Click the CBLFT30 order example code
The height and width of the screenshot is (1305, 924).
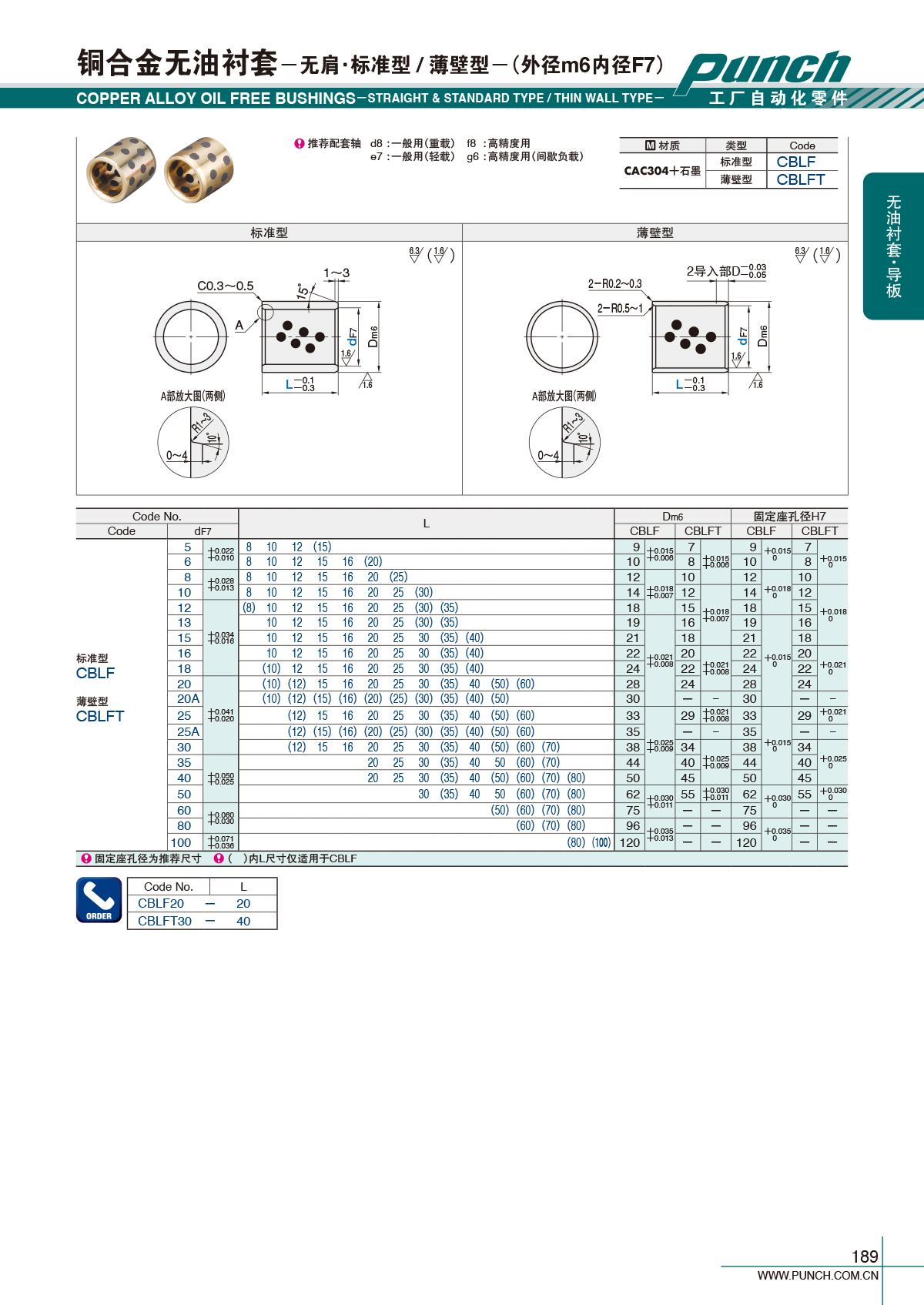point(165,921)
